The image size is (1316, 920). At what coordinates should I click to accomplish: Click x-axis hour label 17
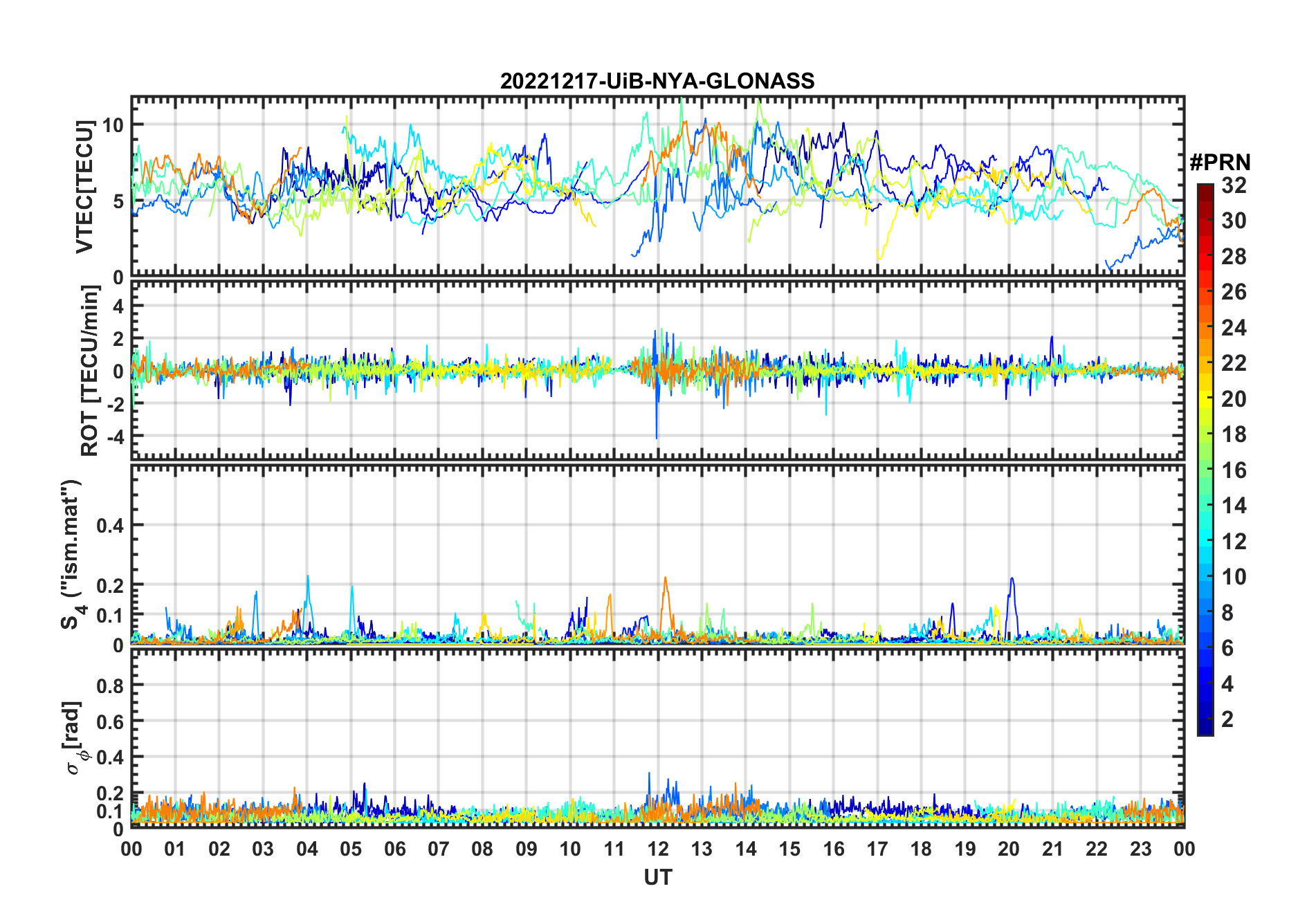(877, 848)
